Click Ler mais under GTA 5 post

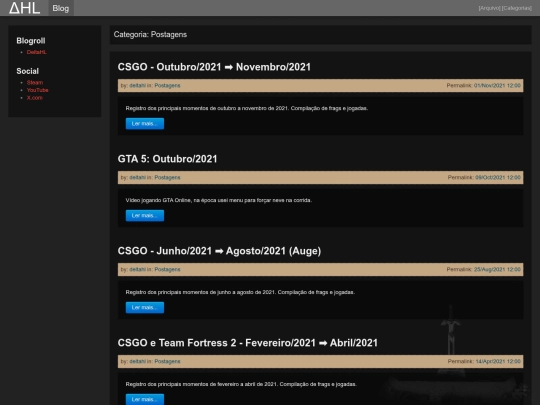[145, 216]
